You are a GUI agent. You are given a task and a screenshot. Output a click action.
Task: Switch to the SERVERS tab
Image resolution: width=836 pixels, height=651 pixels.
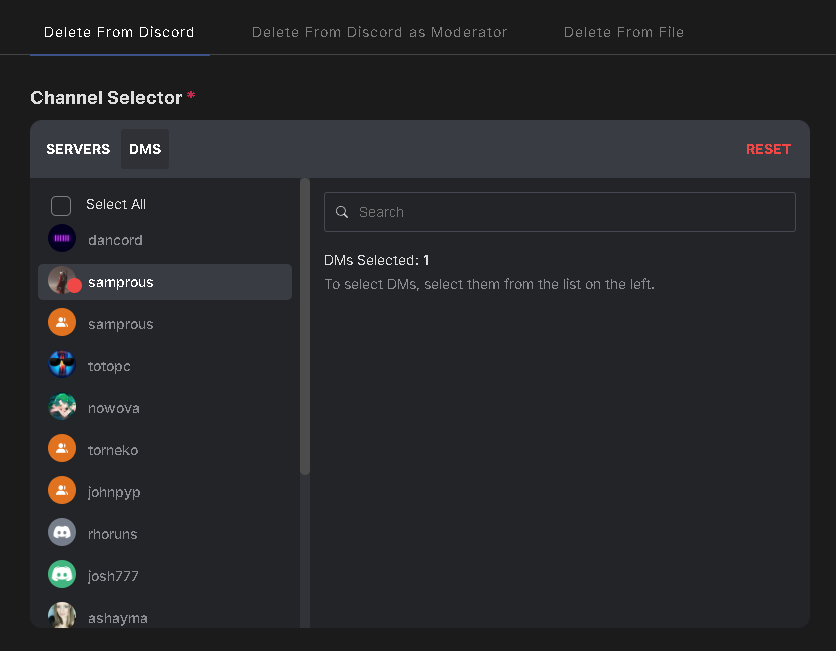78,149
